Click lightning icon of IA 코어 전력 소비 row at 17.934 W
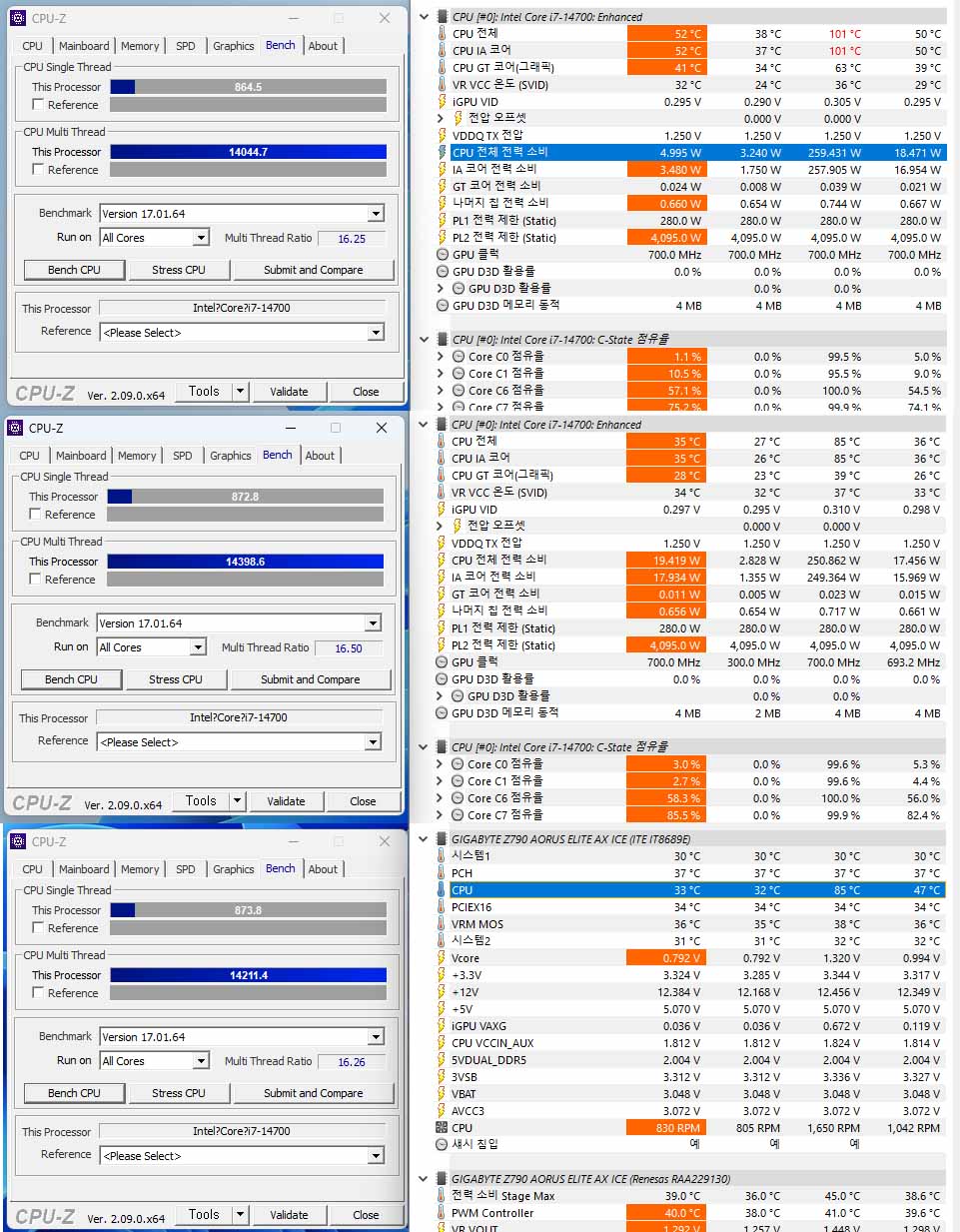Image resolution: width=960 pixels, height=1232 pixels. (x=442, y=577)
